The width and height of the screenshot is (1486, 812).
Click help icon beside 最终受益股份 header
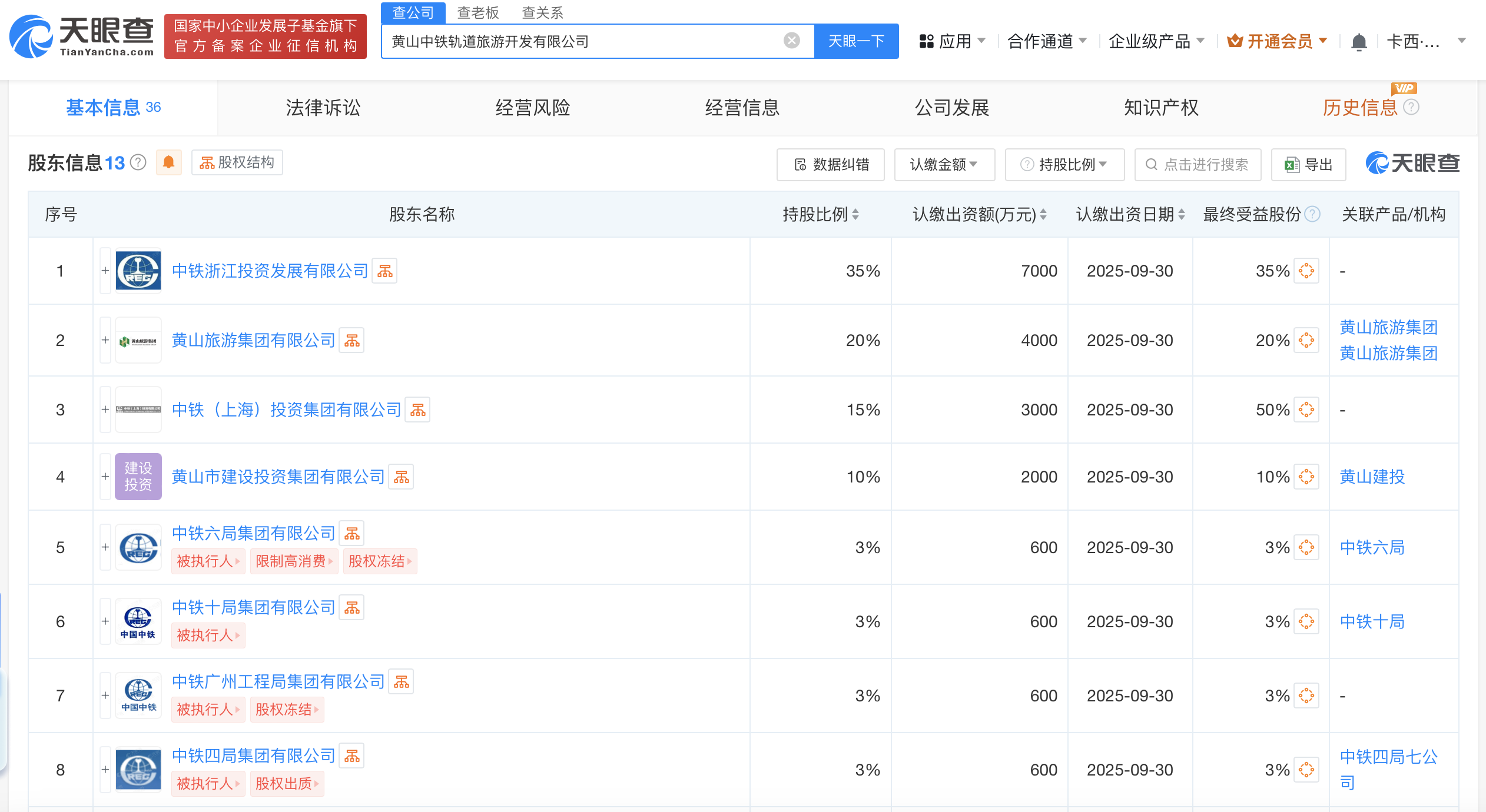(x=1312, y=215)
